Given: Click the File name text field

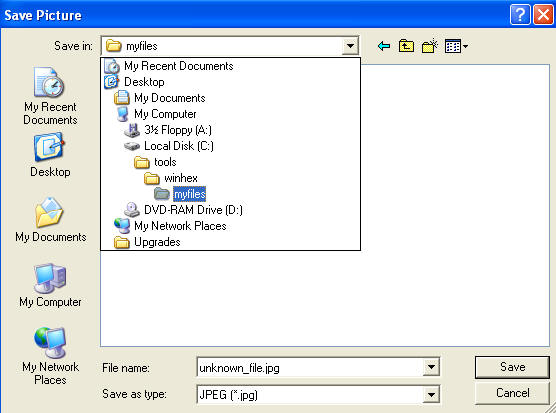Looking at the screenshot, I should (310, 367).
